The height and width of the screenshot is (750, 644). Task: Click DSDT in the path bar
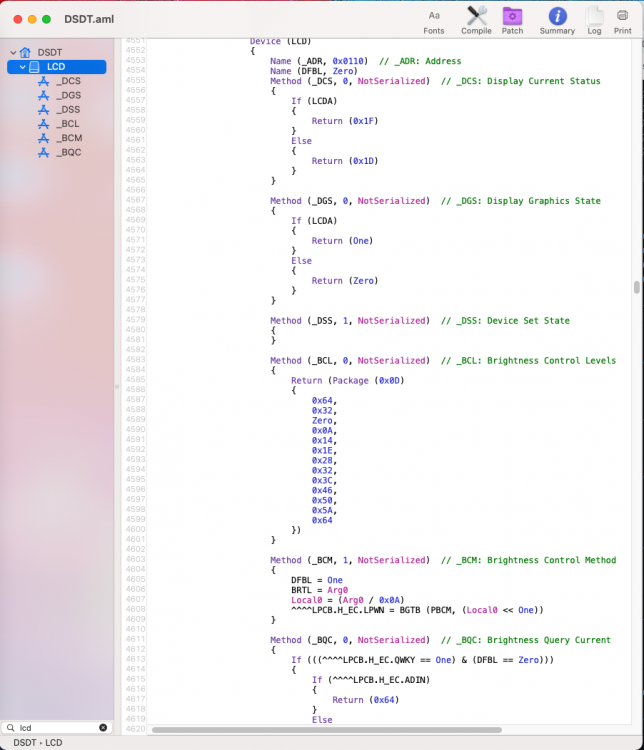tap(24, 742)
